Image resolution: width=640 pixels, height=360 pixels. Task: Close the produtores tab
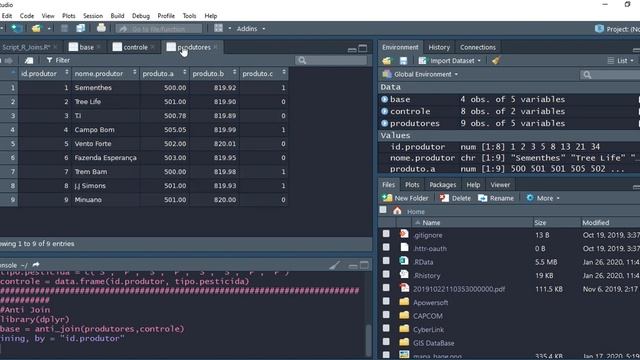pyautogui.click(x=215, y=47)
